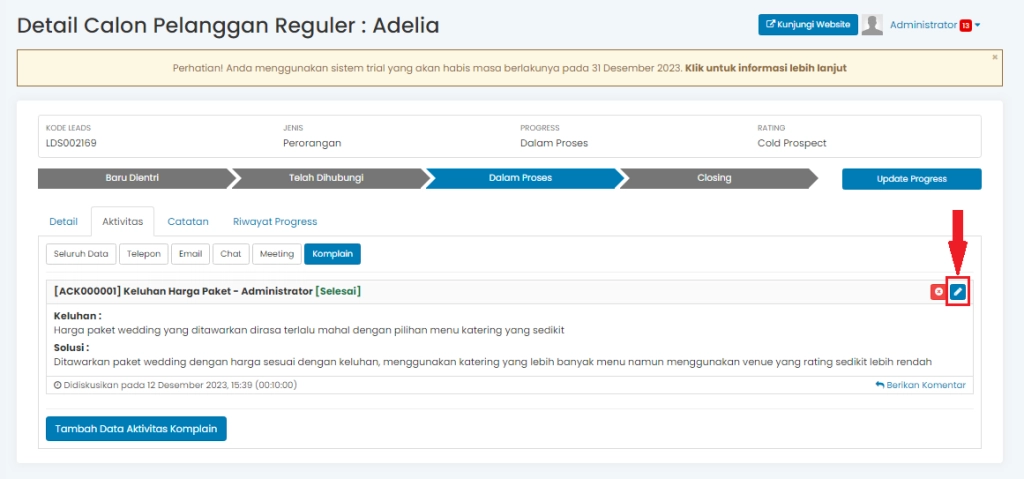Viewport: 1024px width, 479px height.
Task: Select the Chat activity filter
Action: tap(231, 254)
